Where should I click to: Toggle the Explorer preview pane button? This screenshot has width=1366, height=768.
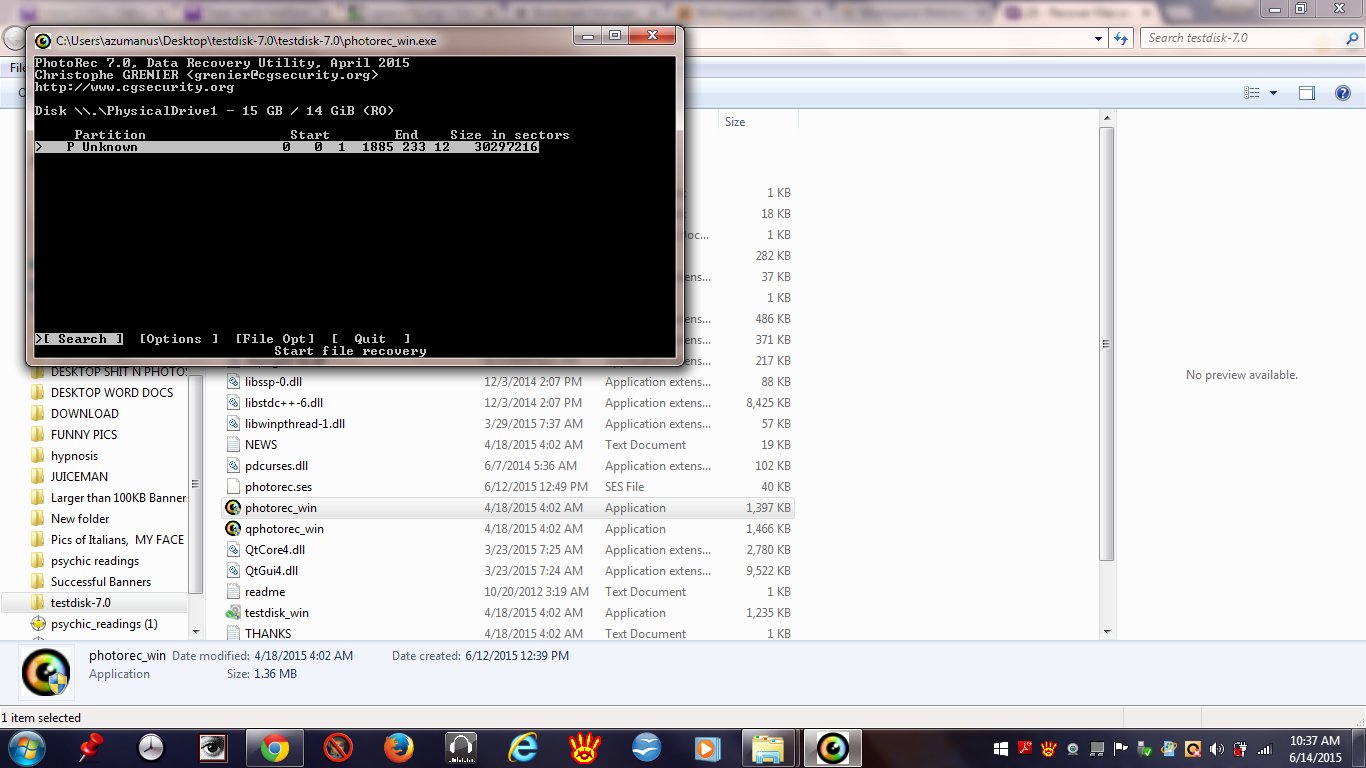pyautogui.click(x=1307, y=93)
